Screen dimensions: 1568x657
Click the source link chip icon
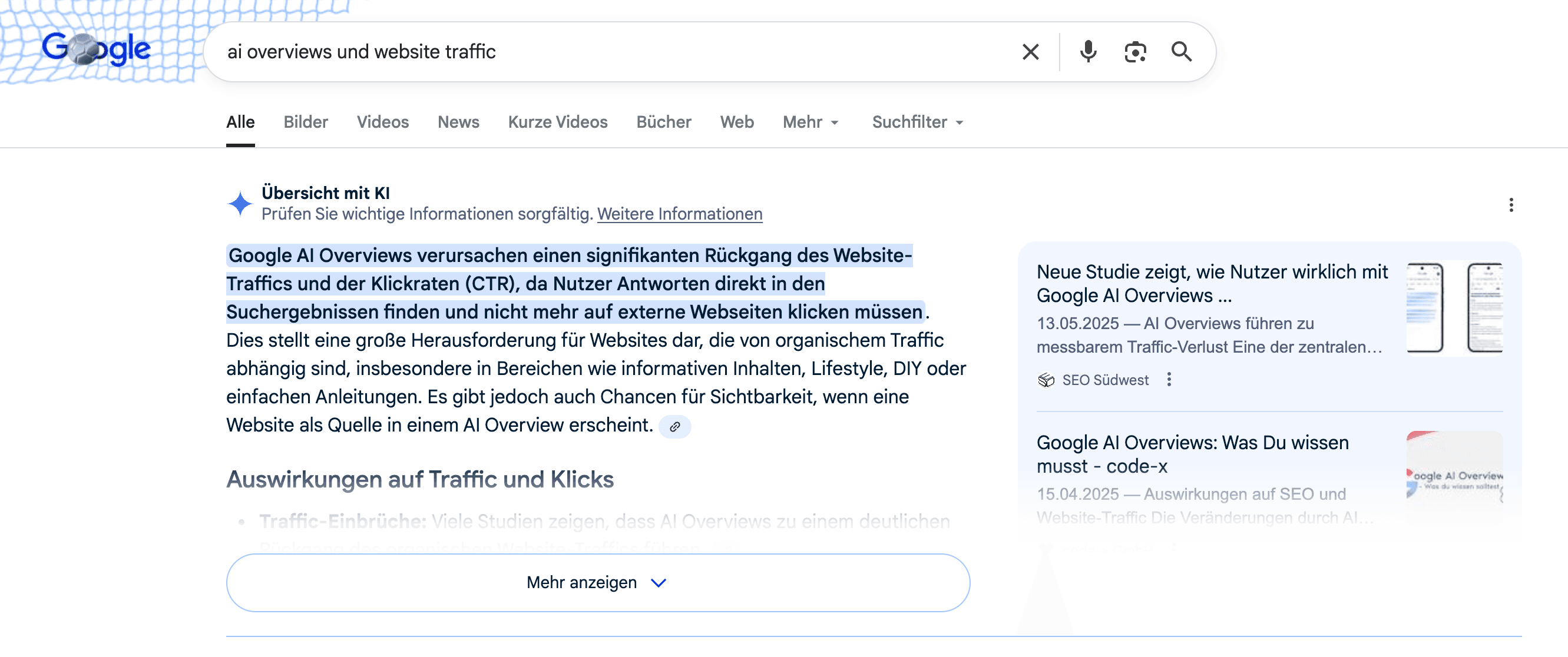(674, 426)
